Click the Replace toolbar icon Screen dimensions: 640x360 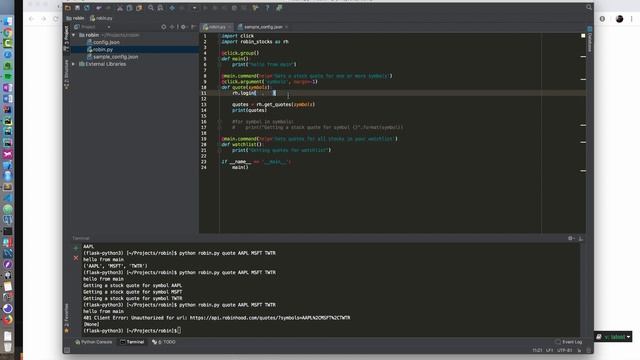[x=160, y=8]
